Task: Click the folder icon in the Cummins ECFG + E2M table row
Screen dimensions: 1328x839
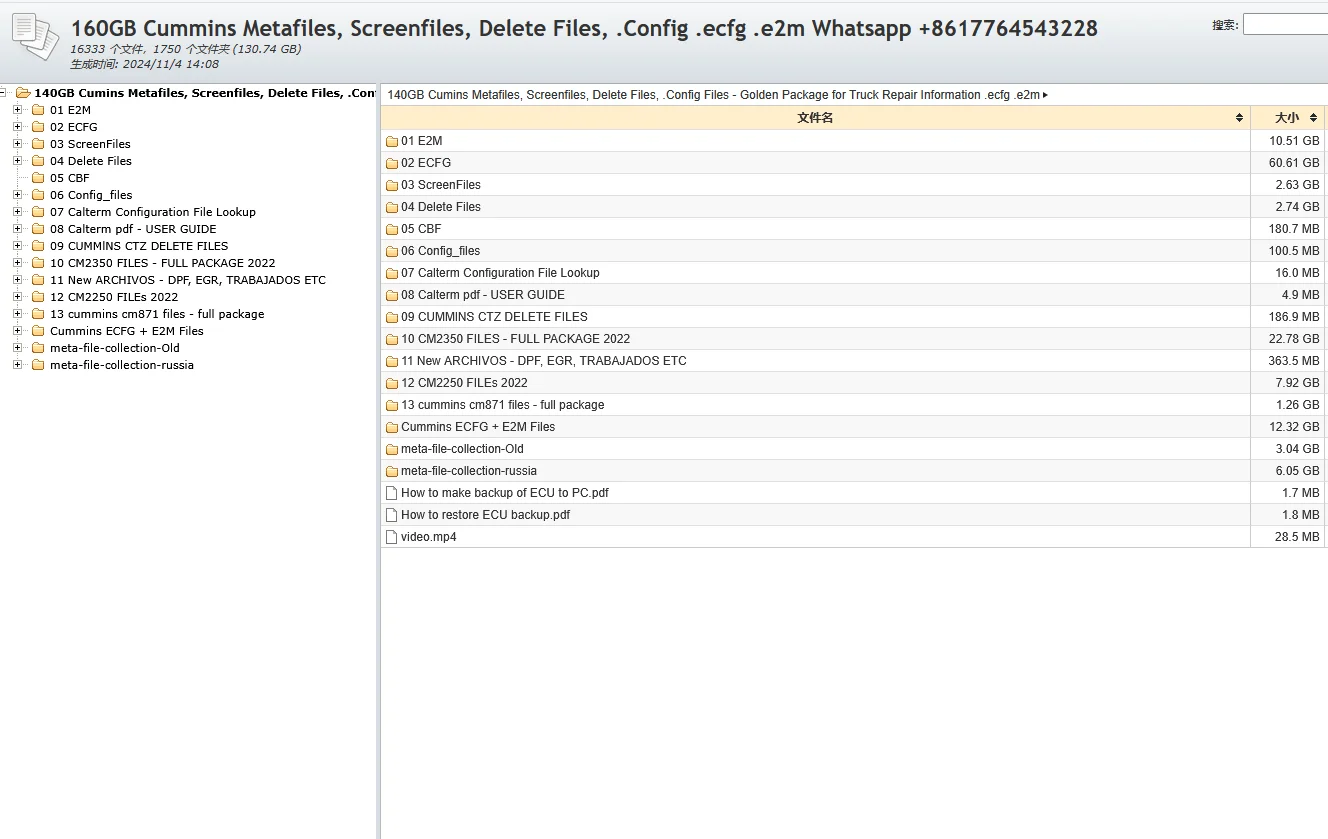Action: point(392,427)
